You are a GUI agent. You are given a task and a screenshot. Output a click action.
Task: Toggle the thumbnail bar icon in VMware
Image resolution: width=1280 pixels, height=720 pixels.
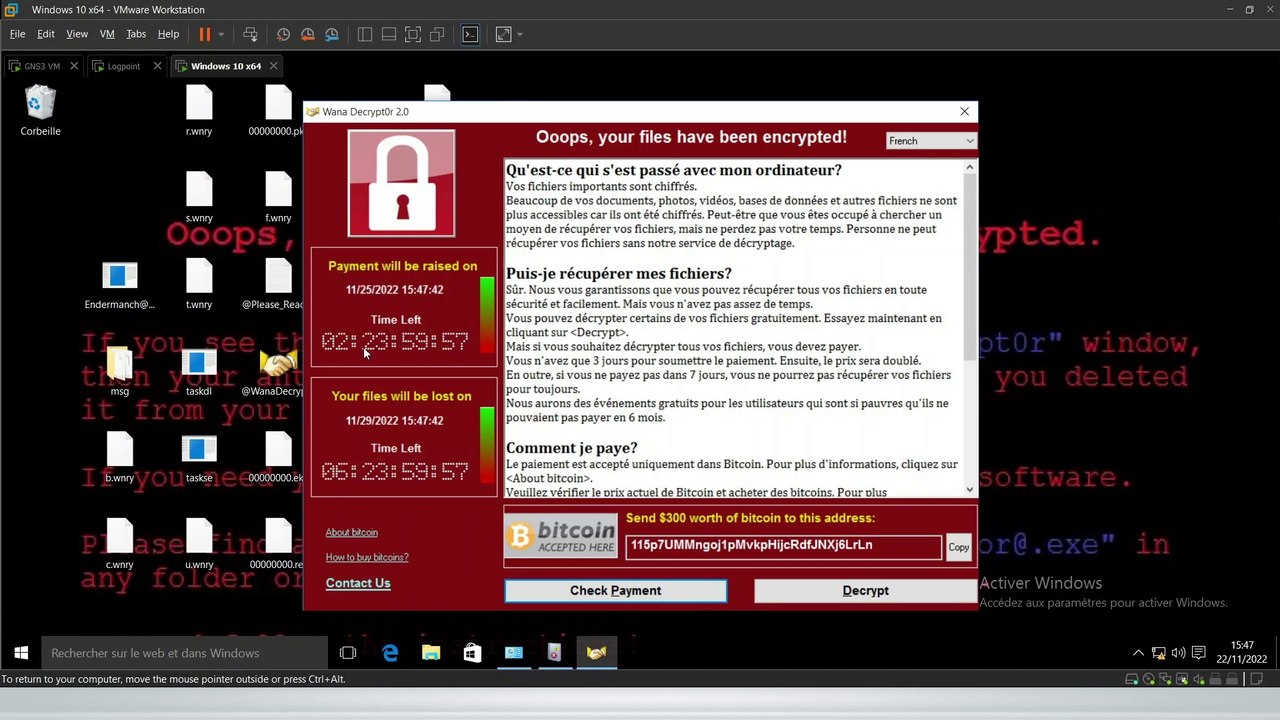389,34
